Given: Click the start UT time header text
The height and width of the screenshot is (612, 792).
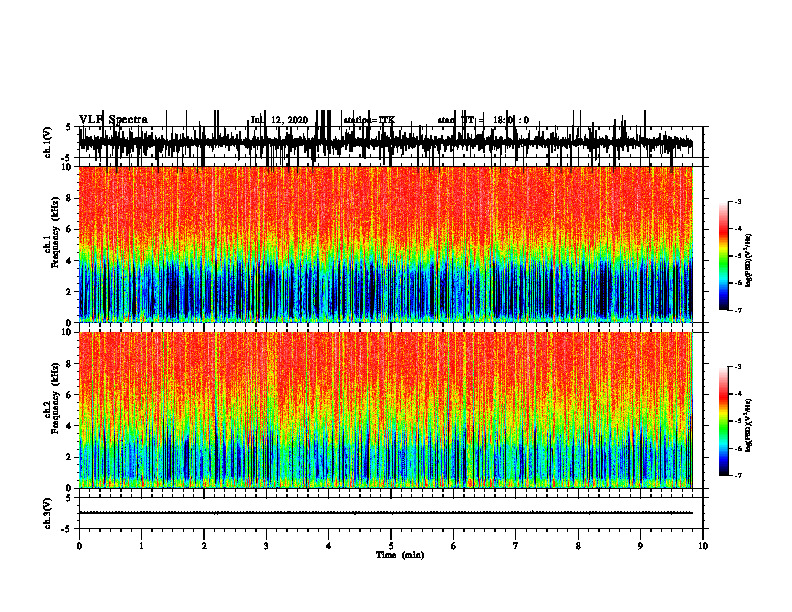Looking at the screenshot, I should coord(483,120).
